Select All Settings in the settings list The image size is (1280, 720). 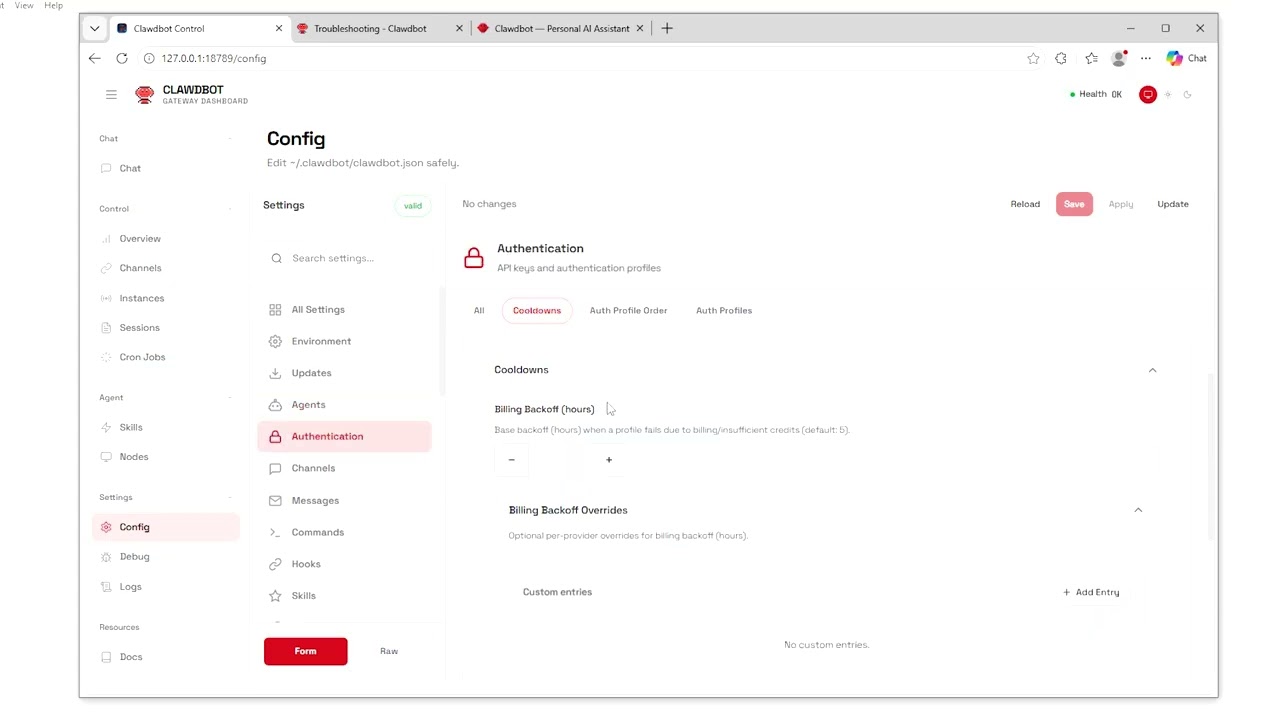[x=344, y=309]
